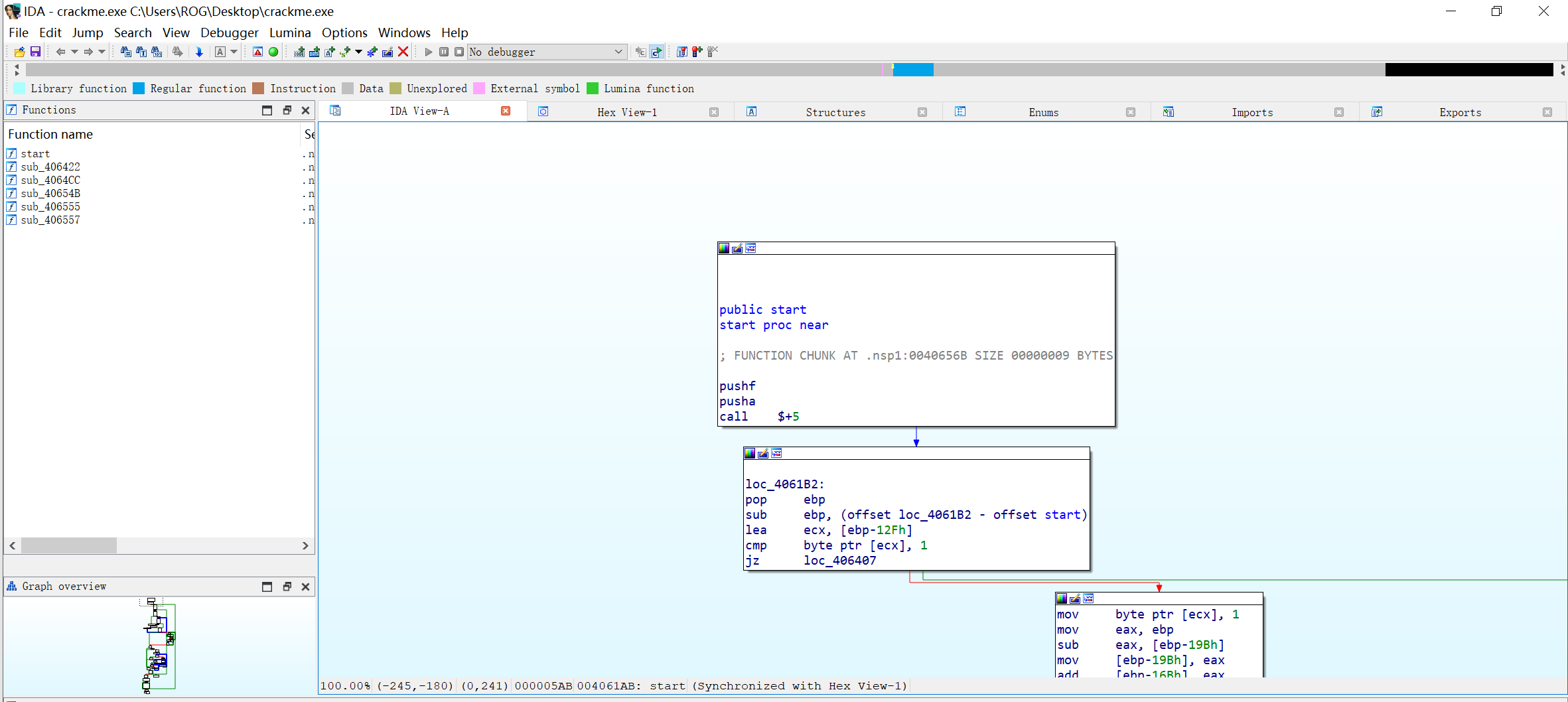Image resolution: width=1568 pixels, height=702 pixels.
Task: Open the 'No debugger' selection combo box
Action: coord(547,52)
